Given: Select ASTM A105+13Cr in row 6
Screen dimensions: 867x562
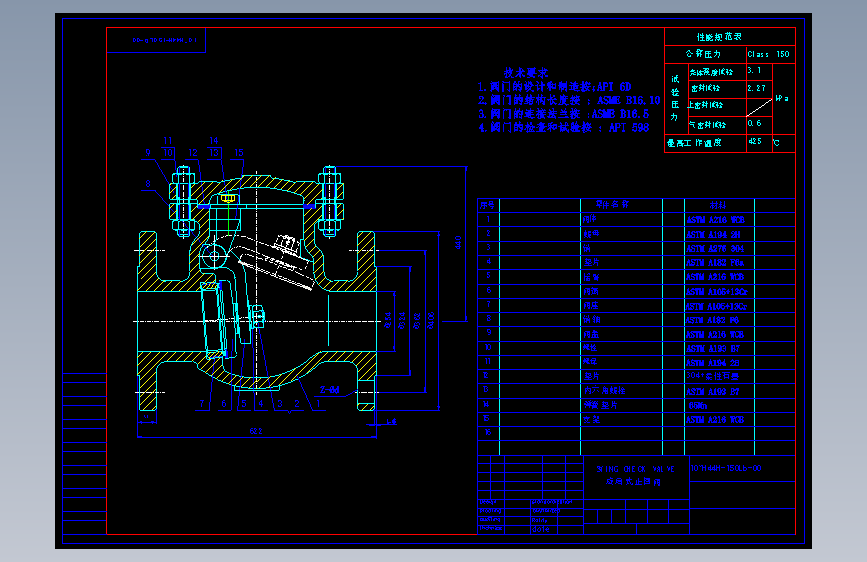Looking at the screenshot, I should 717,292.
